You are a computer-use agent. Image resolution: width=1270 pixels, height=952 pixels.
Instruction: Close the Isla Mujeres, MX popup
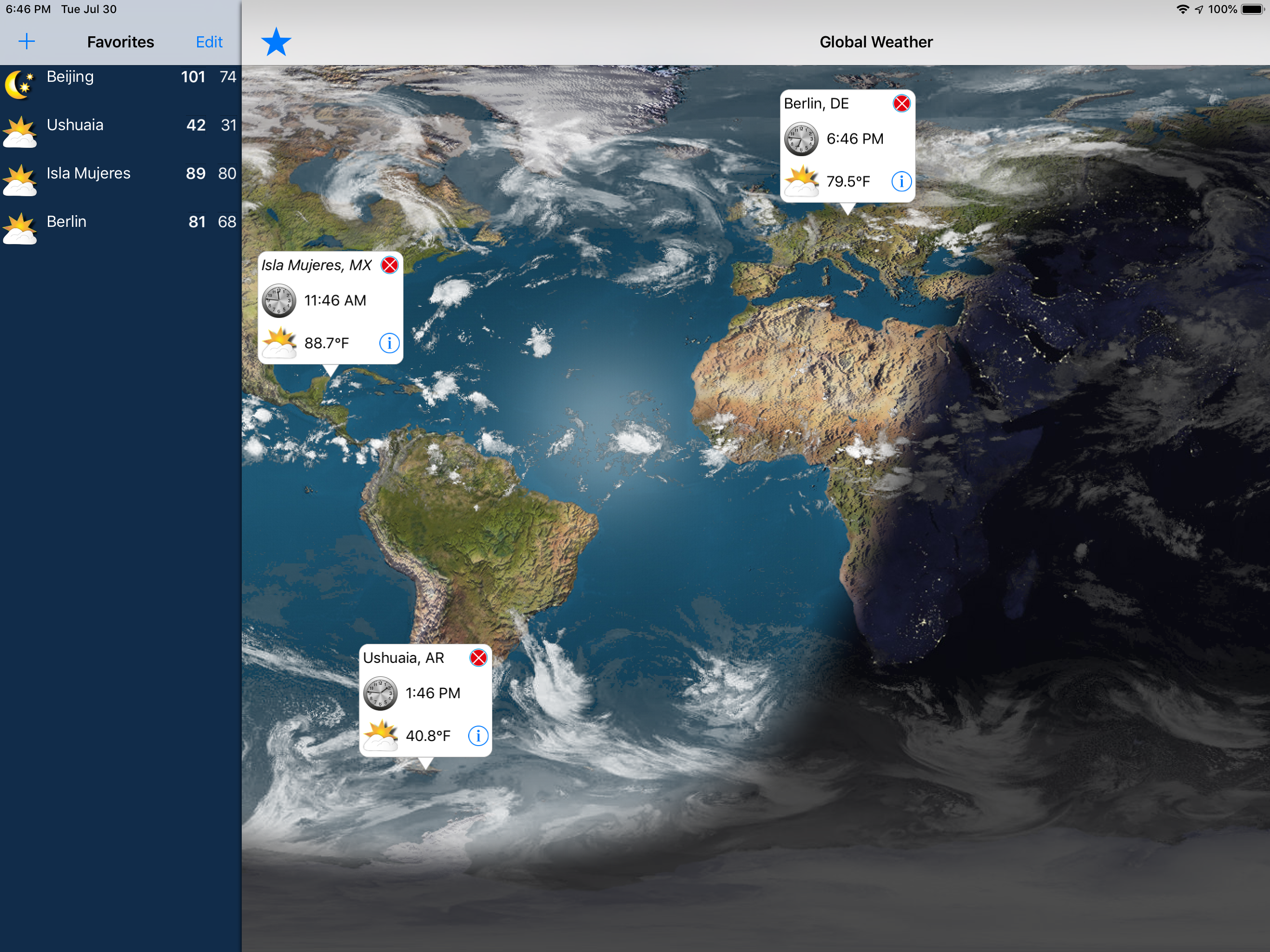tap(389, 265)
